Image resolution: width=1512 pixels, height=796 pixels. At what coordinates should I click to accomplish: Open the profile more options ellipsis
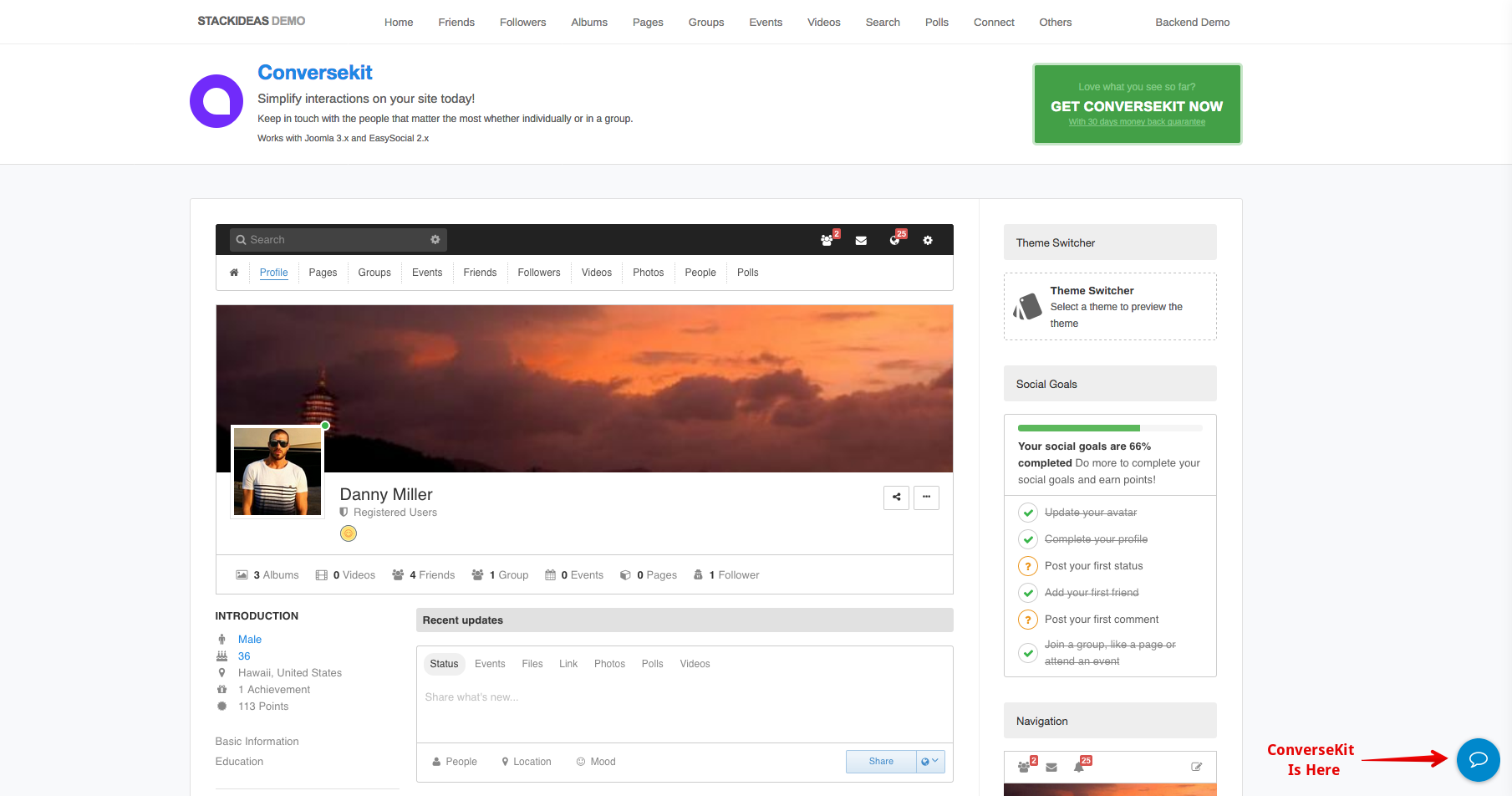[x=926, y=497]
